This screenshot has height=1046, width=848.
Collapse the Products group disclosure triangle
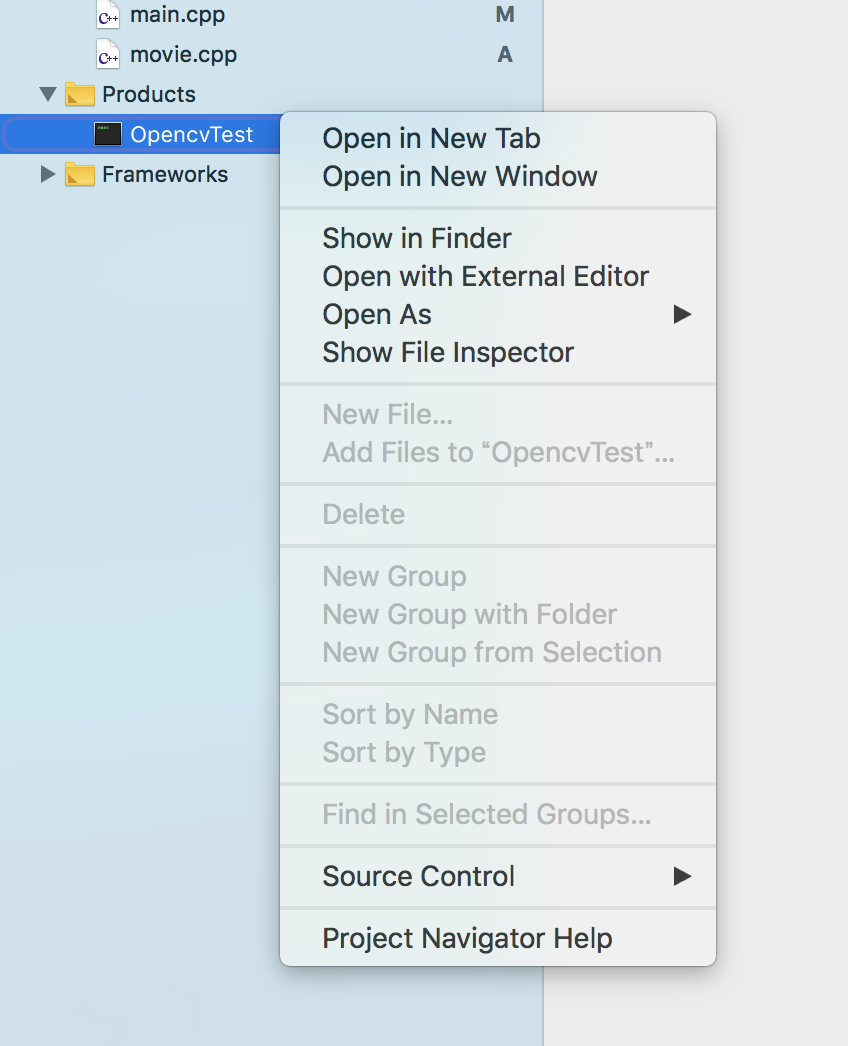[x=47, y=94]
